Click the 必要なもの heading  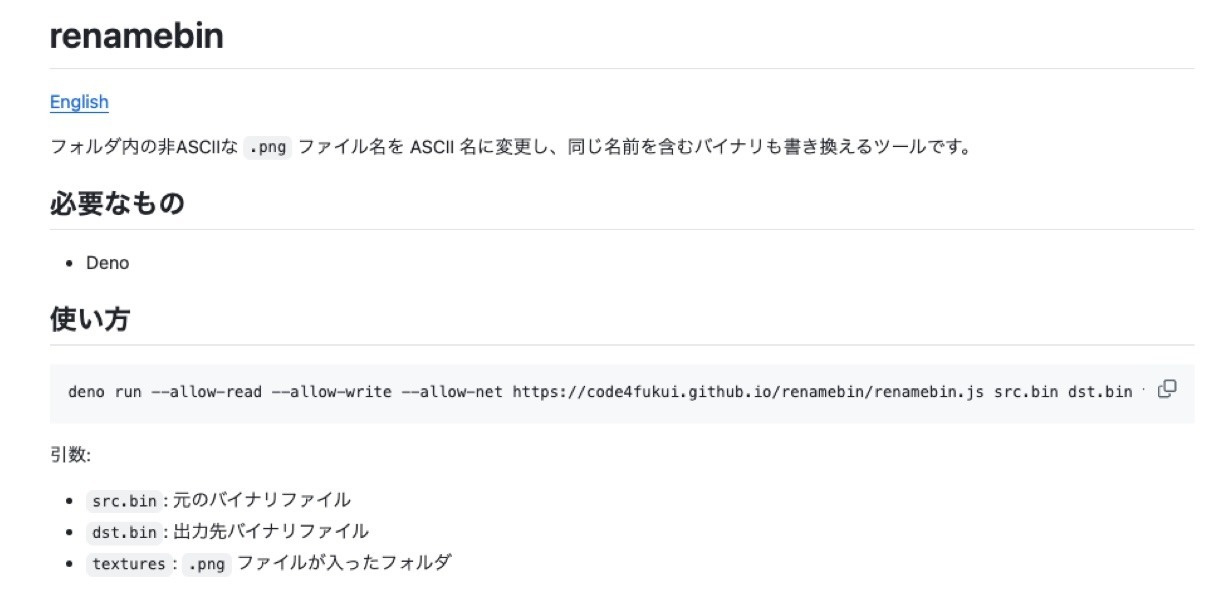[117, 204]
